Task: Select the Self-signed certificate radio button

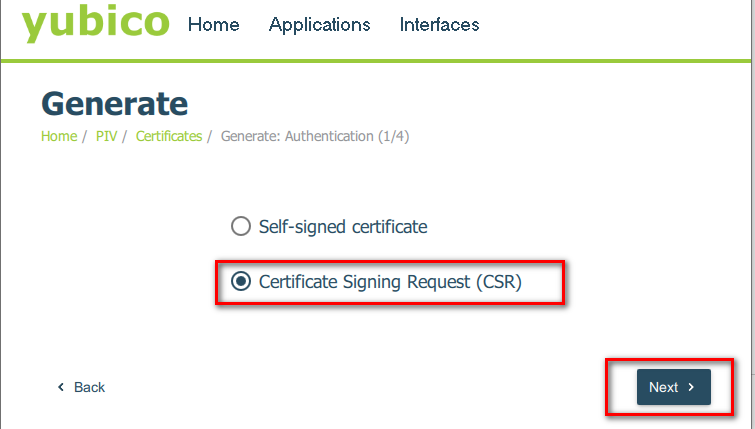Action: point(240,227)
